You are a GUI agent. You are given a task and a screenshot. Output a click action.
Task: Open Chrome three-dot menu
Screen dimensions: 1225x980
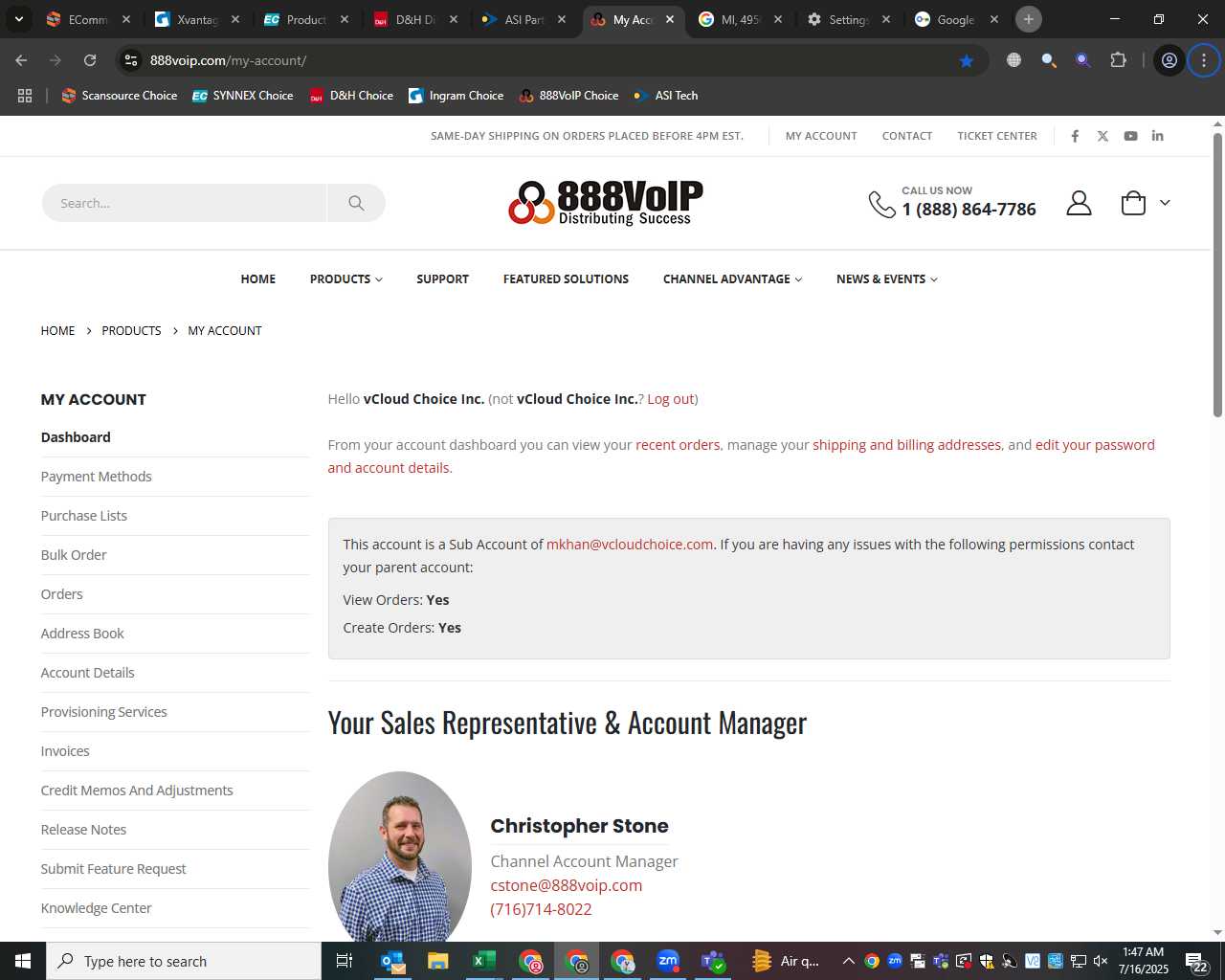pyautogui.click(x=1204, y=60)
